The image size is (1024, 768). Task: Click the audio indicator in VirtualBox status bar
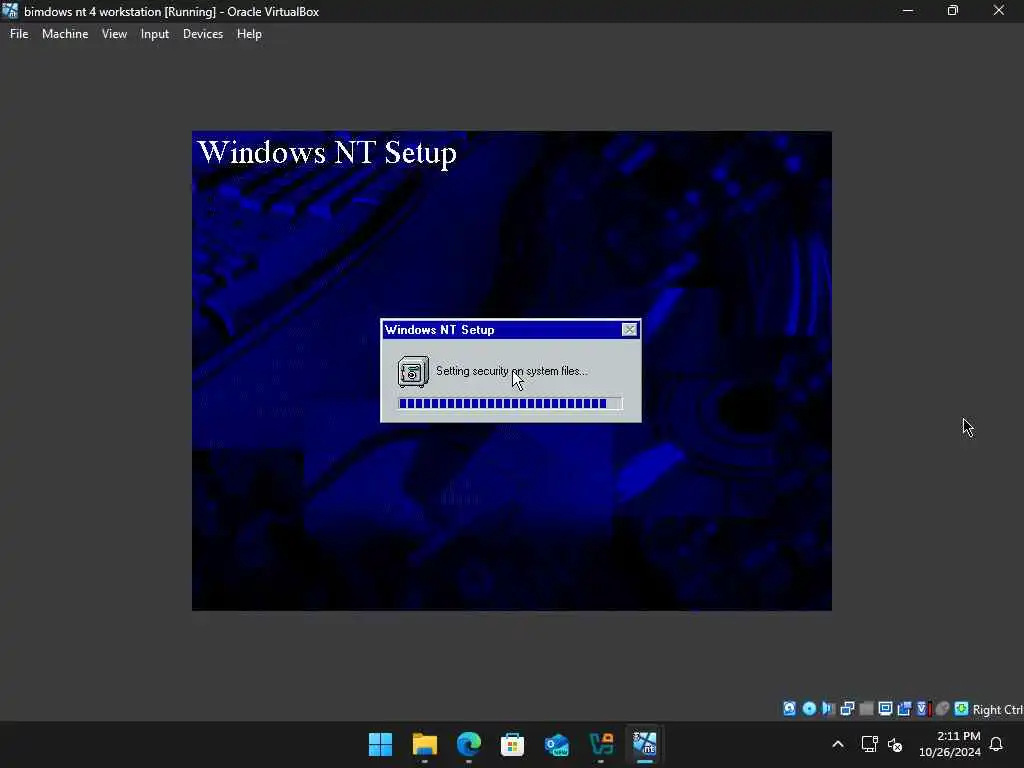pyautogui.click(x=828, y=709)
